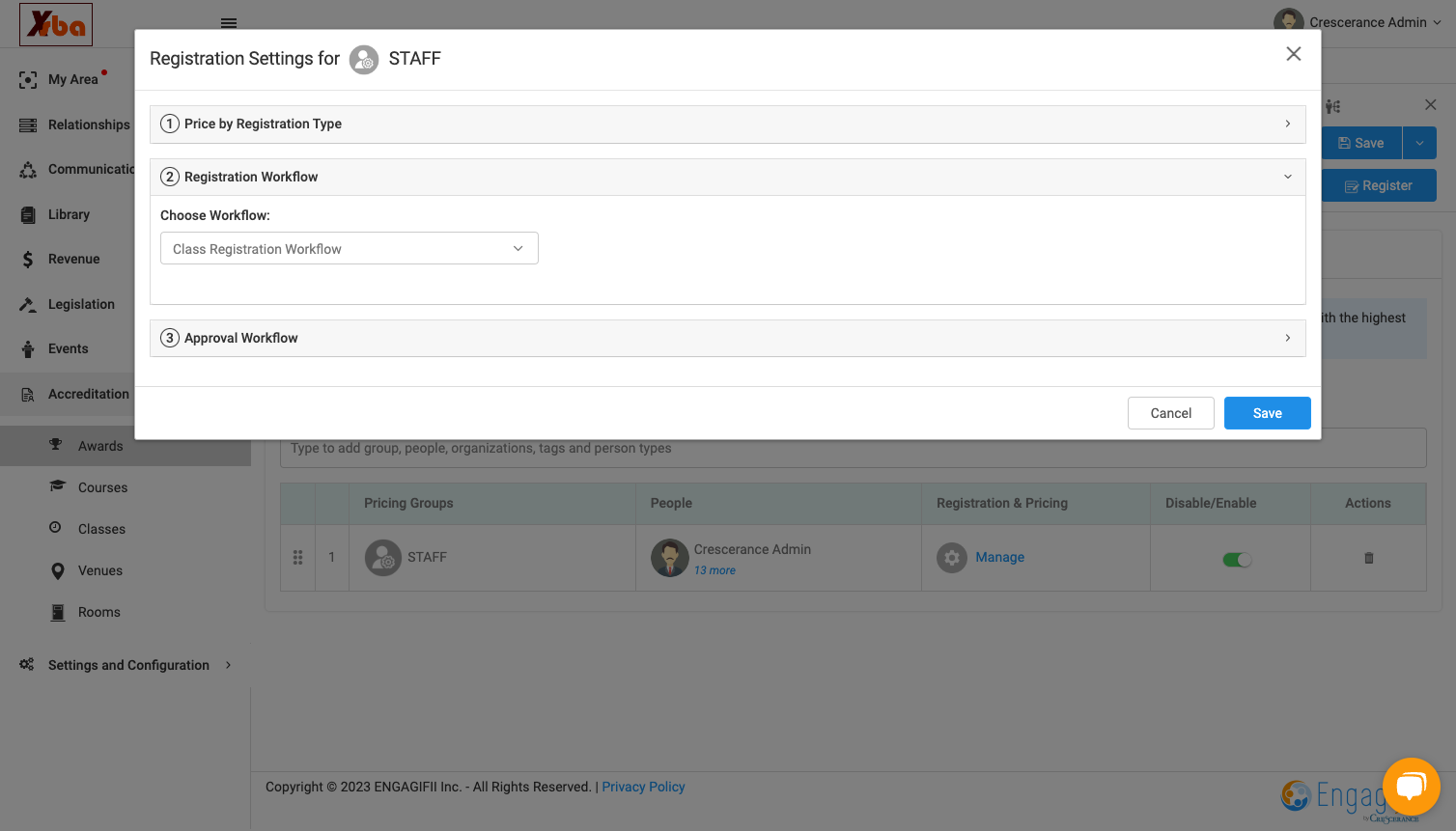Screen dimensions: 1456x831
Task: Click the Register button in background
Action: pyautogui.click(x=1379, y=186)
